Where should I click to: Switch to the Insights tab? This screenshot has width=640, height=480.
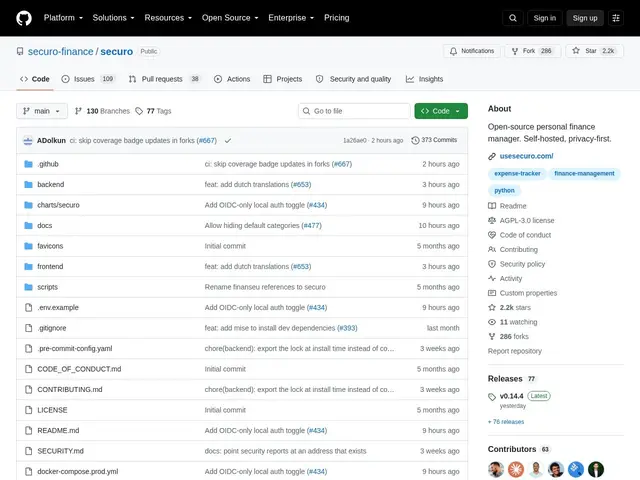(x=424, y=79)
